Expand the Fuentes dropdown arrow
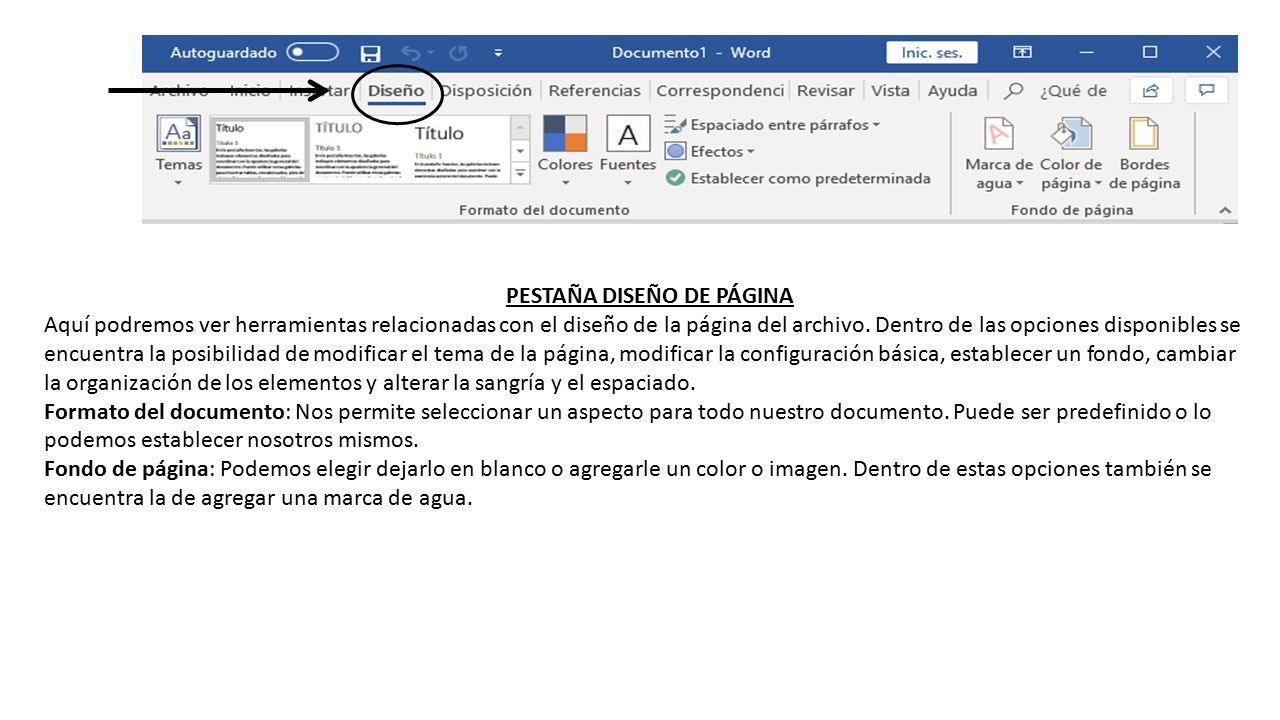The width and height of the screenshot is (1280, 720). tap(628, 184)
